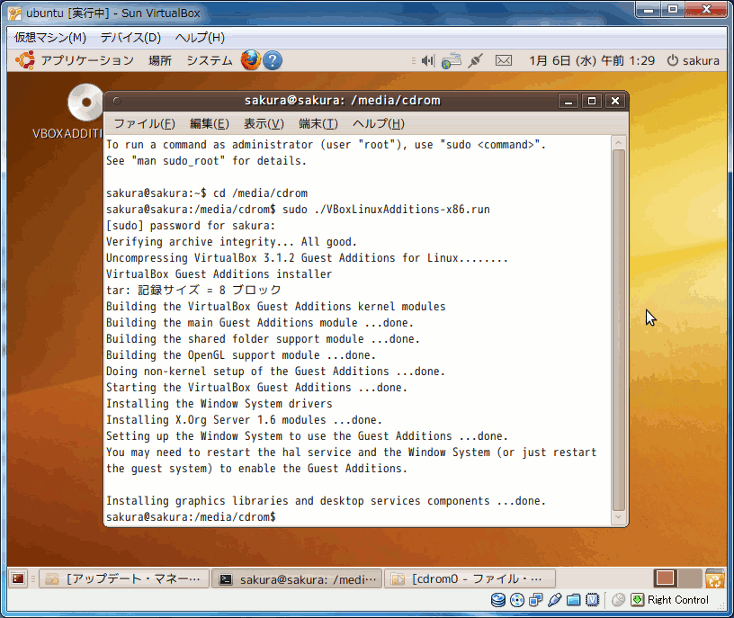This screenshot has width=734, height=618.
Task: Click the show desktop button
Action: [18, 578]
